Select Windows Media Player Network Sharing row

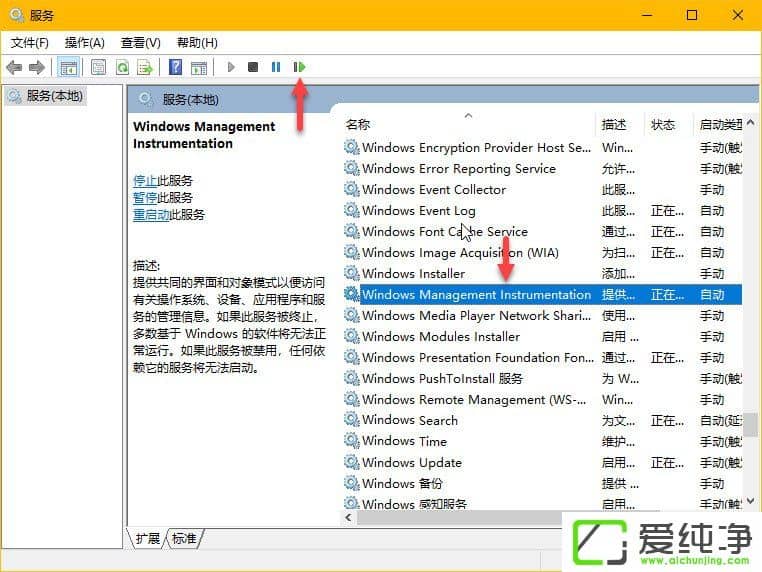[543, 315]
